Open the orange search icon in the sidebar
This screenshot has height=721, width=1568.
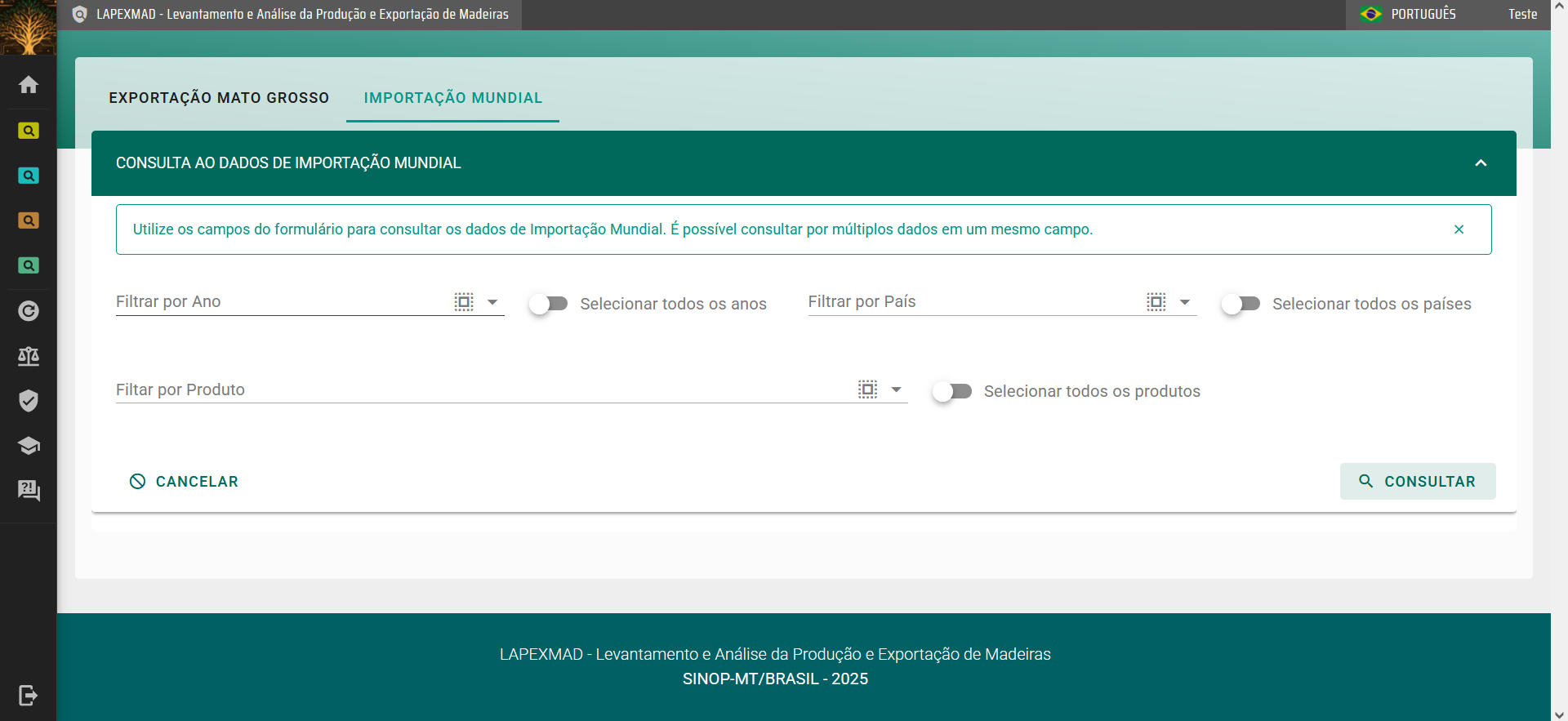pyautogui.click(x=29, y=220)
